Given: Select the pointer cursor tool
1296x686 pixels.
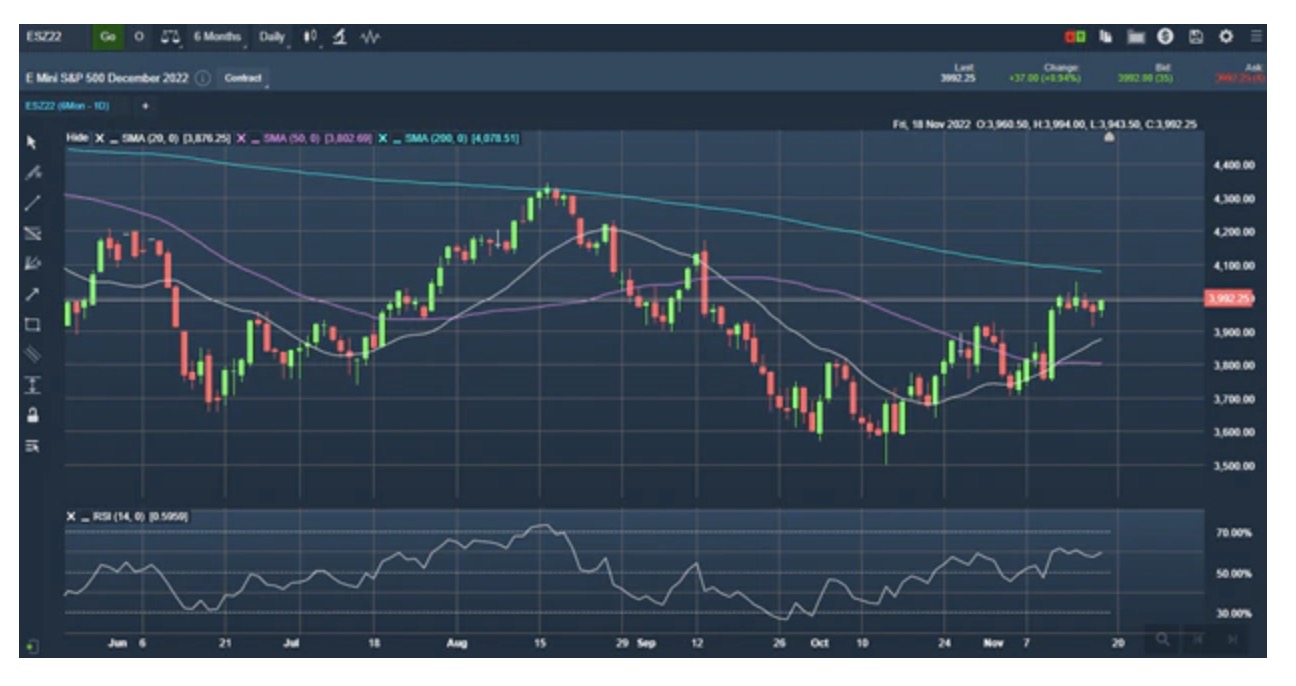Looking at the screenshot, I should click(x=32, y=142).
